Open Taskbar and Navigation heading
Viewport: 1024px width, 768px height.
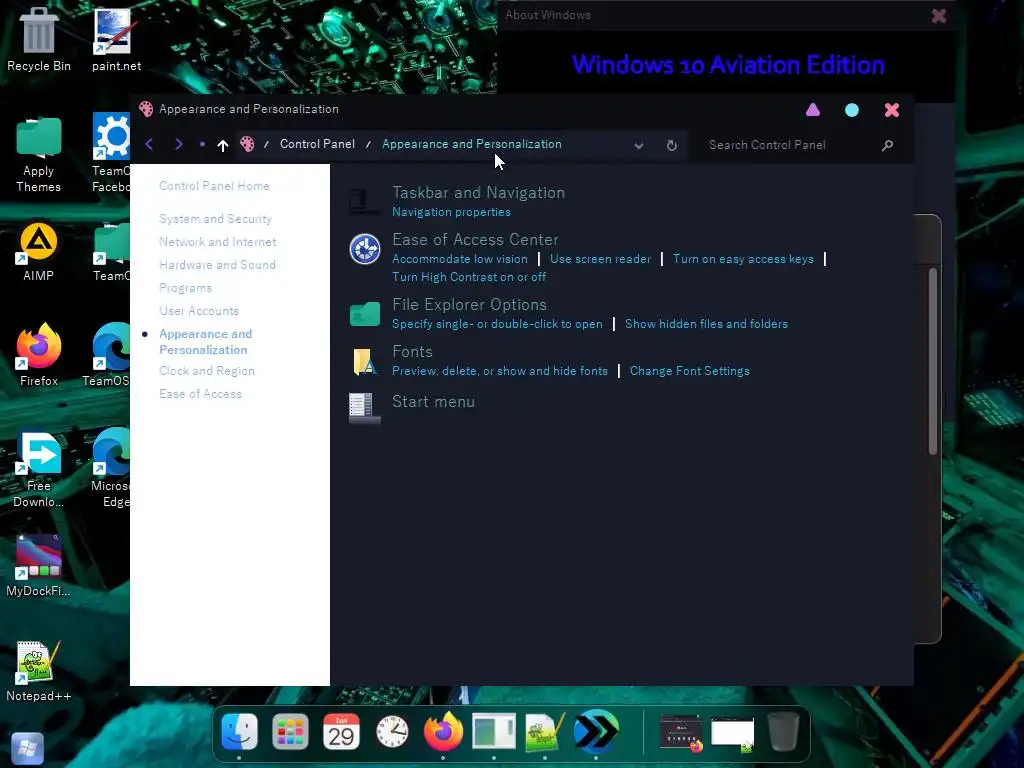click(478, 193)
